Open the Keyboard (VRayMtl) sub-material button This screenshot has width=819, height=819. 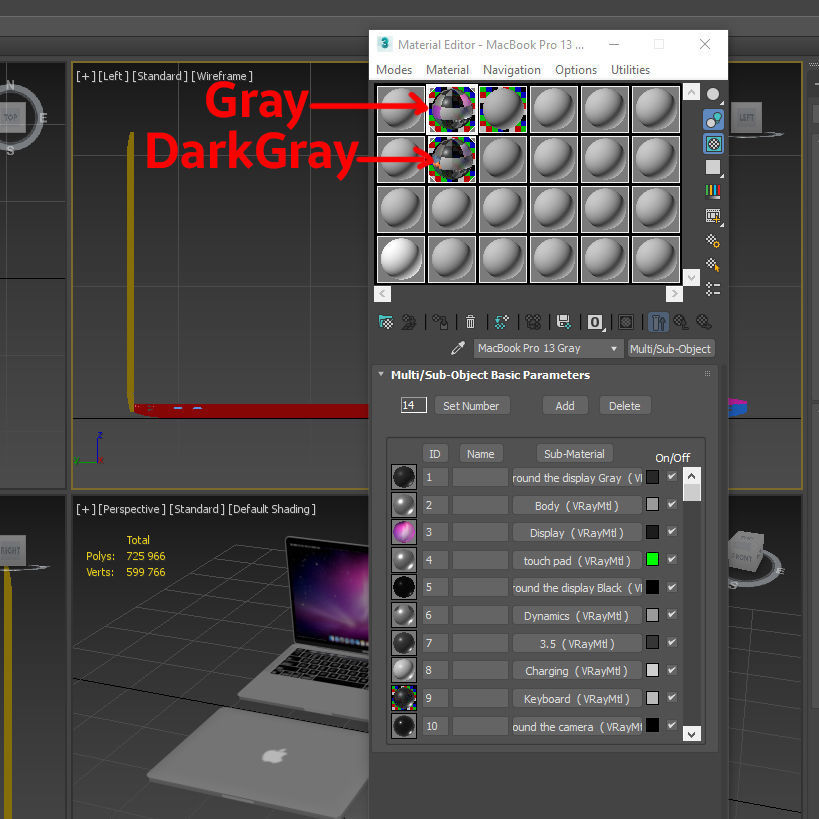coord(577,698)
